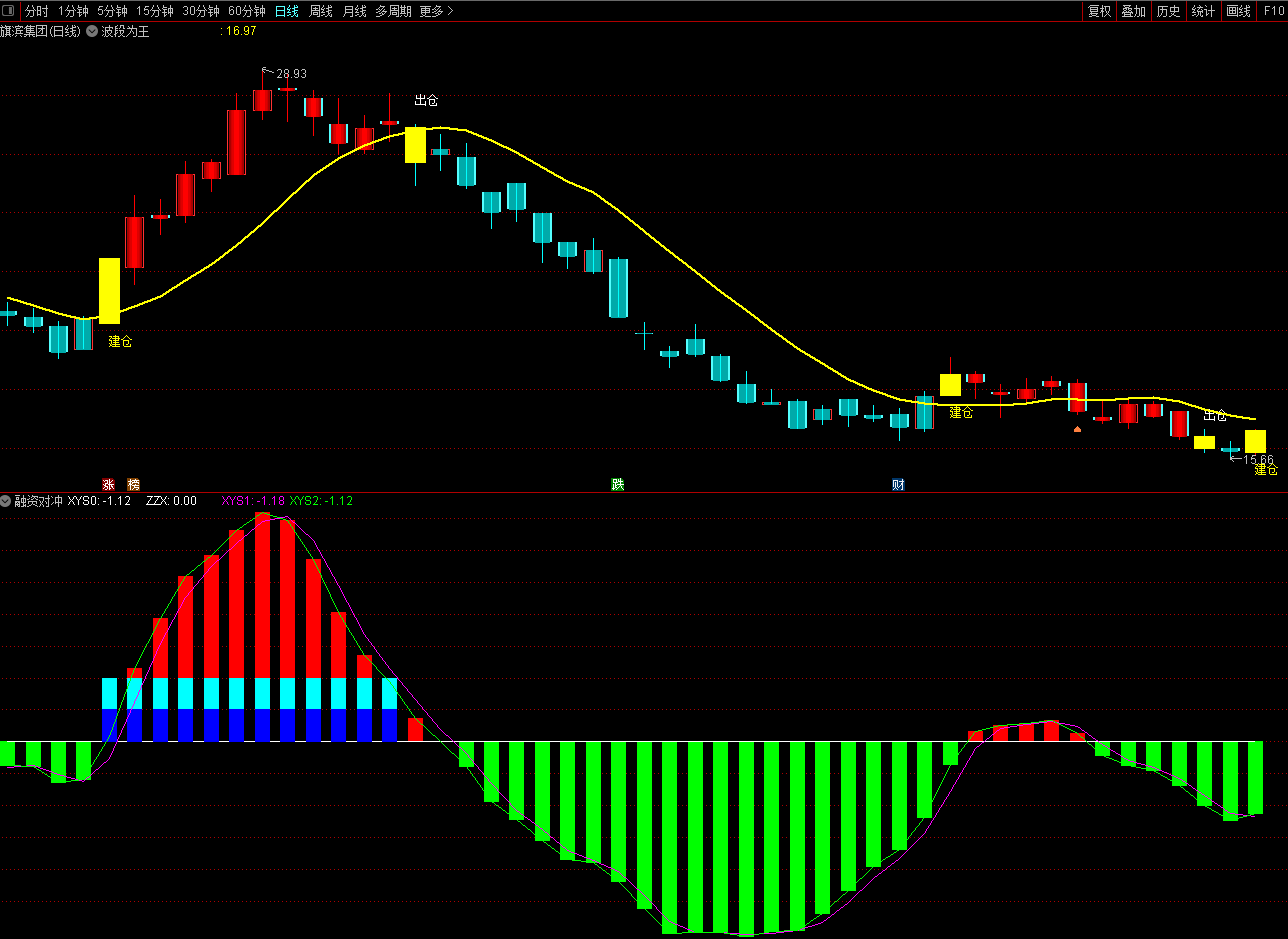Screen dimensions: 1288x939
Task: Click the green 跌 event marker
Action: click(618, 485)
